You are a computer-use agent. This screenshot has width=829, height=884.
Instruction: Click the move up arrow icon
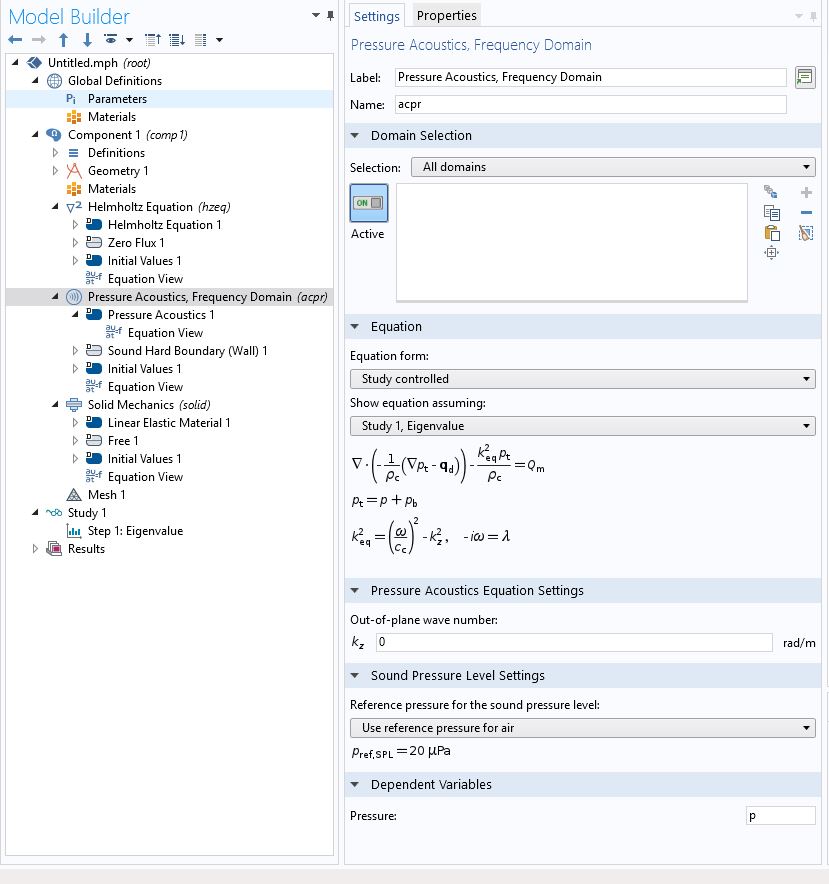(63, 40)
